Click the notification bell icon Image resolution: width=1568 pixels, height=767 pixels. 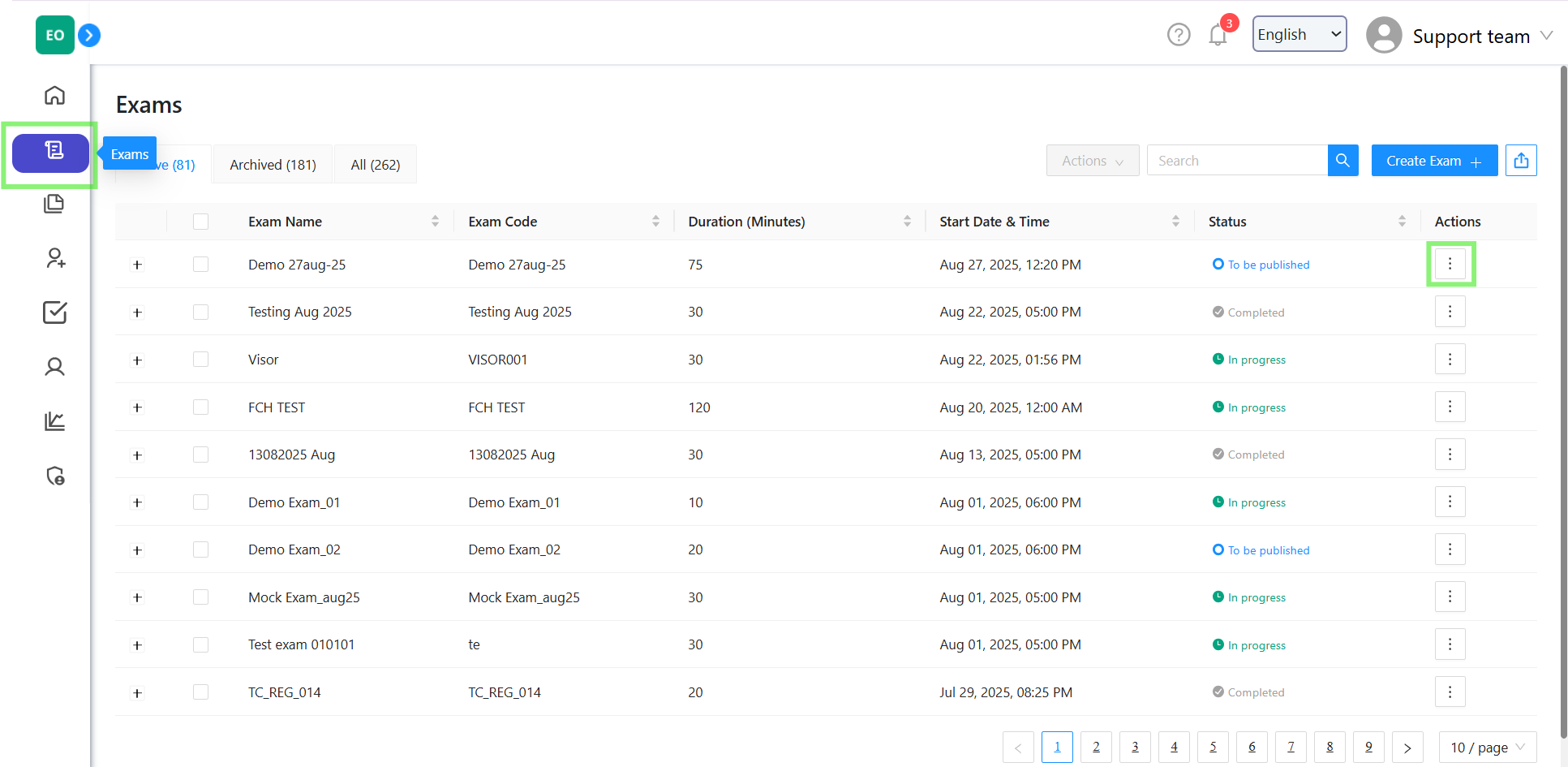point(1218,35)
